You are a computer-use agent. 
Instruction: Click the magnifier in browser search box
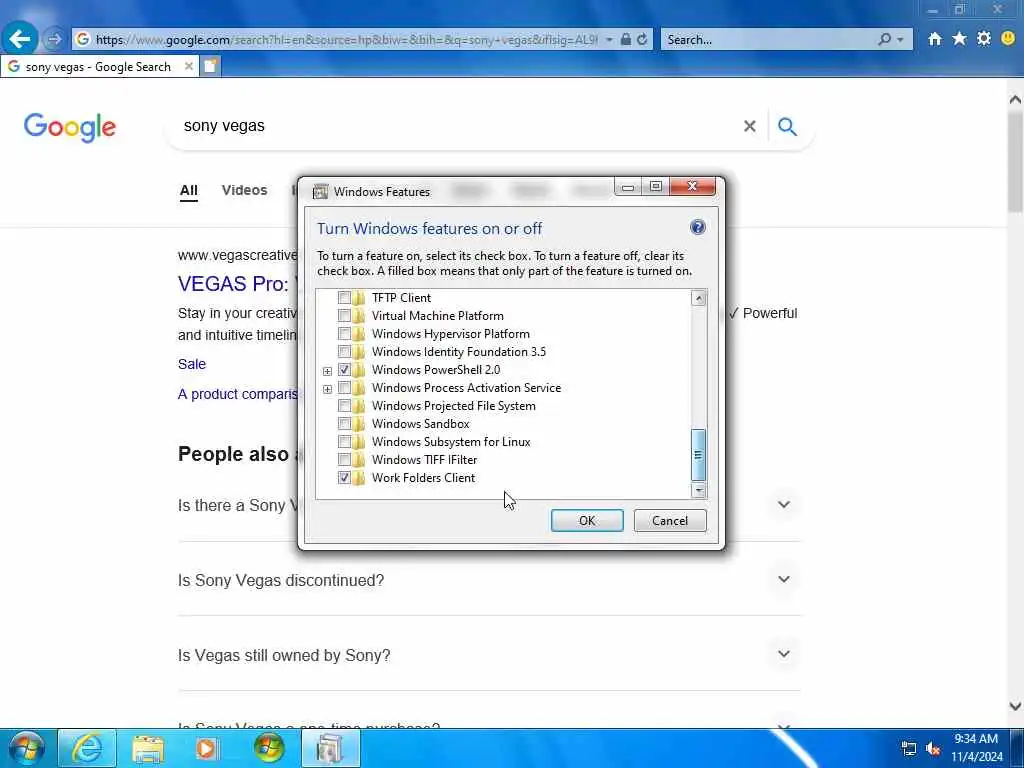coord(884,39)
